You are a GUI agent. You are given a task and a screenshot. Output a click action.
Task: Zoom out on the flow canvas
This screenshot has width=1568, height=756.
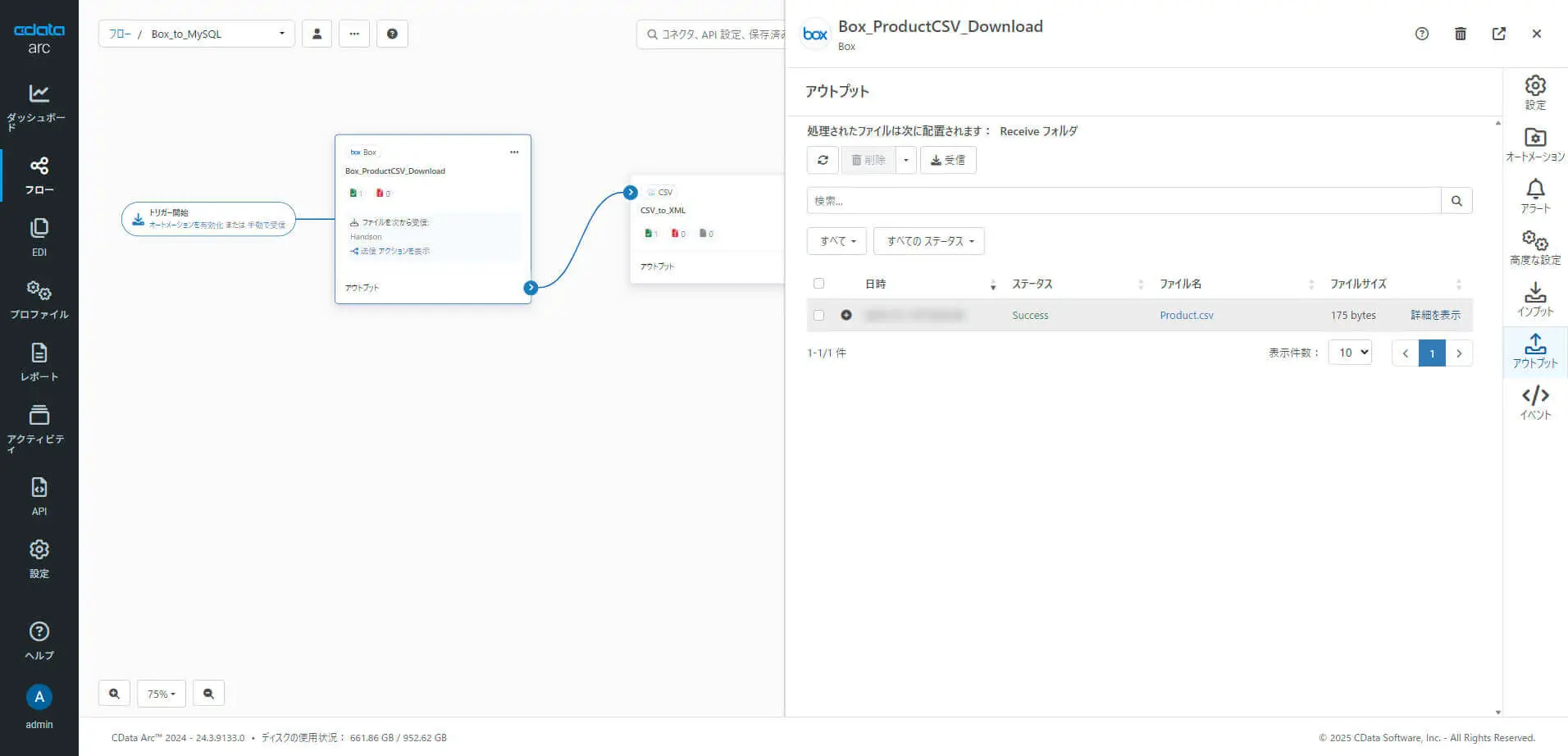coord(208,694)
